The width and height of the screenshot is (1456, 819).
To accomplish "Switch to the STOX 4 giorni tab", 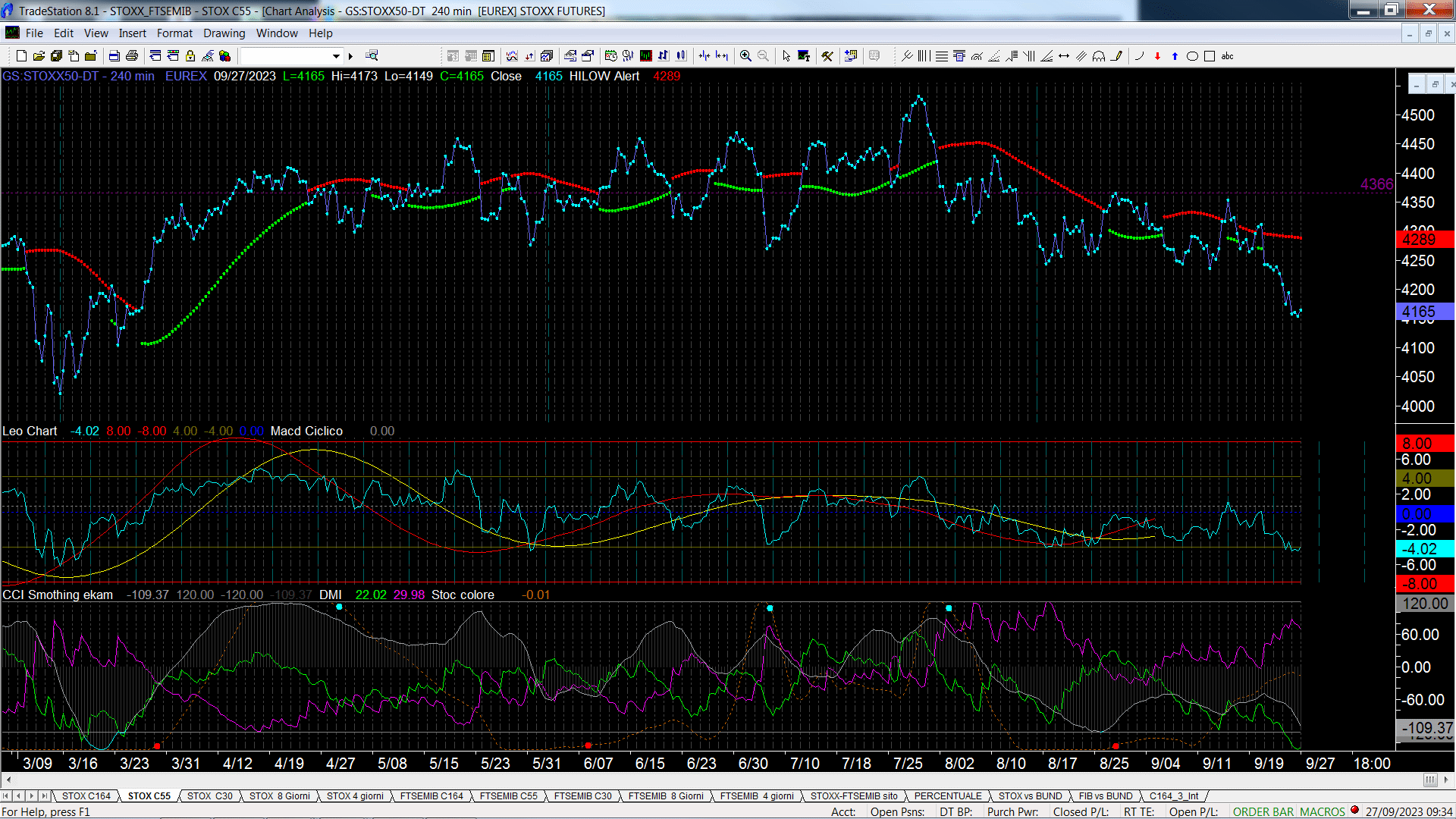I will coord(354,796).
